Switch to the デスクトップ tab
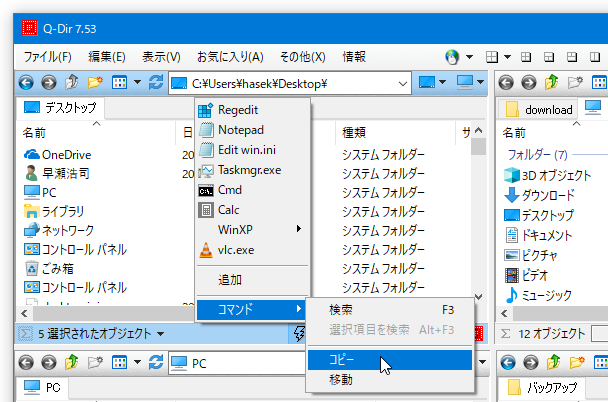Viewport: 608px width, 402px height. click(x=60, y=108)
